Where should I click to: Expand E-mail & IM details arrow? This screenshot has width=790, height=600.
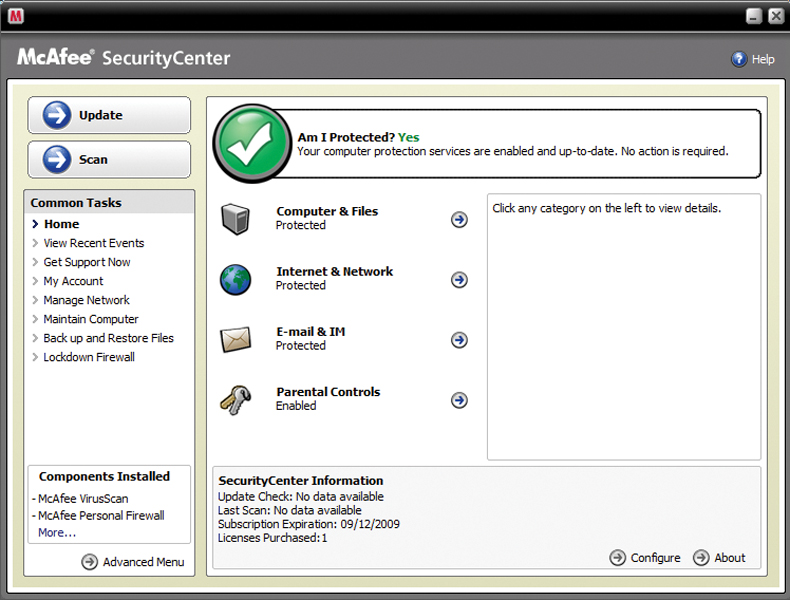click(459, 340)
